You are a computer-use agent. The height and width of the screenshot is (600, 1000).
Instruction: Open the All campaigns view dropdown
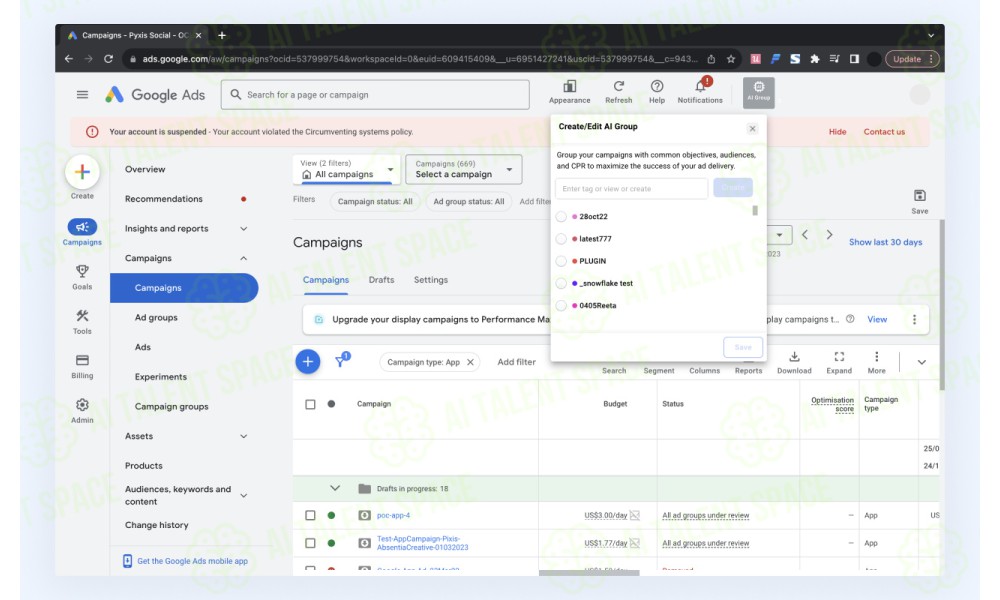tap(346, 170)
